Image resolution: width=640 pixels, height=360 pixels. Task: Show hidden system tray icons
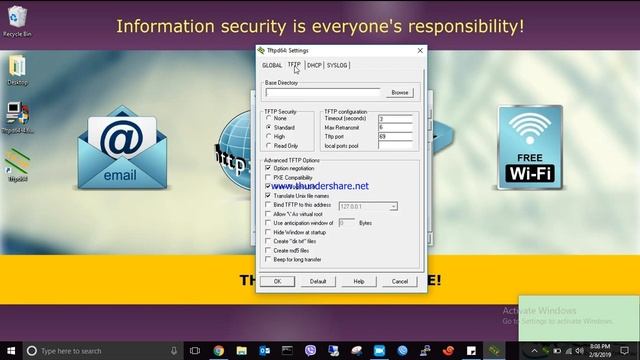coord(534,351)
